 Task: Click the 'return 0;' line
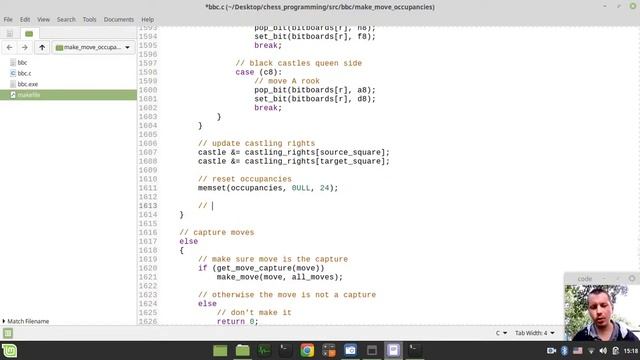coord(238,321)
